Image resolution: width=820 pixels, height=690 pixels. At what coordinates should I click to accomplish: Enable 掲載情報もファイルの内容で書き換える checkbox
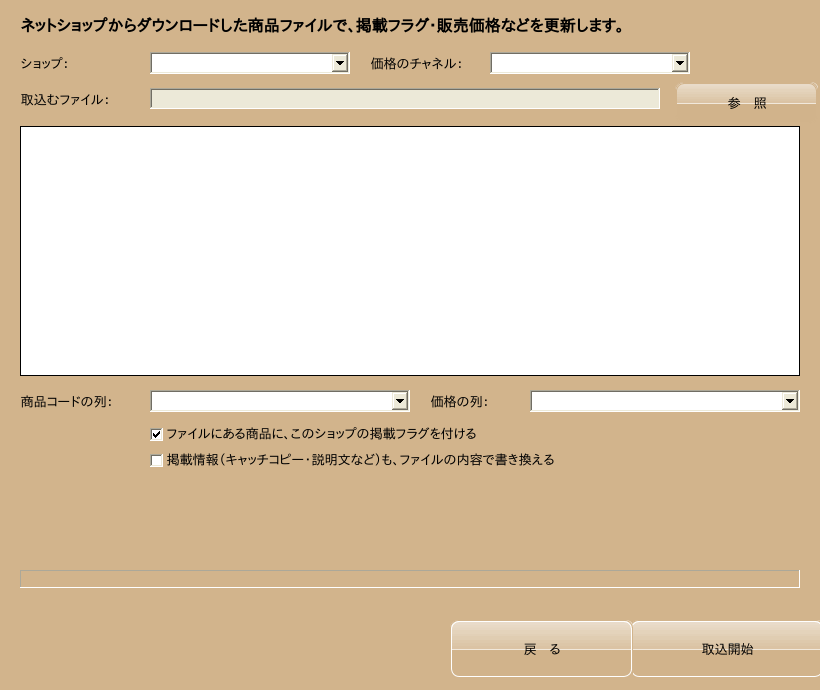pos(156,460)
